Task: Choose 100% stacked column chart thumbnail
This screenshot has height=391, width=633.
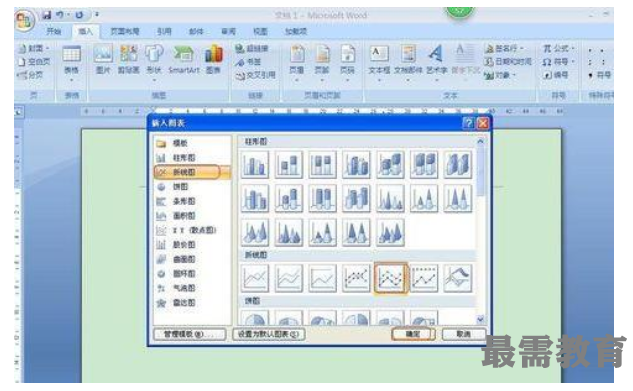Action: [323, 165]
